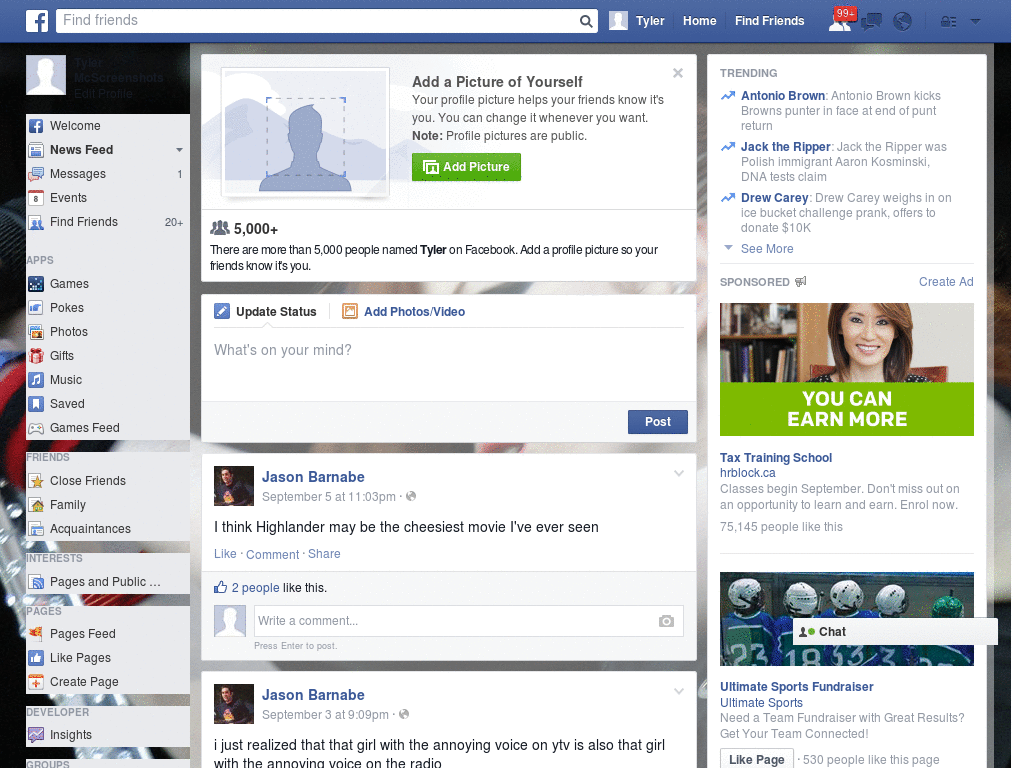The height and width of the screenshot is (768, 1024).
Task: Click the Like Pages thumbs-up icon
Action: [x=36, y=658]
